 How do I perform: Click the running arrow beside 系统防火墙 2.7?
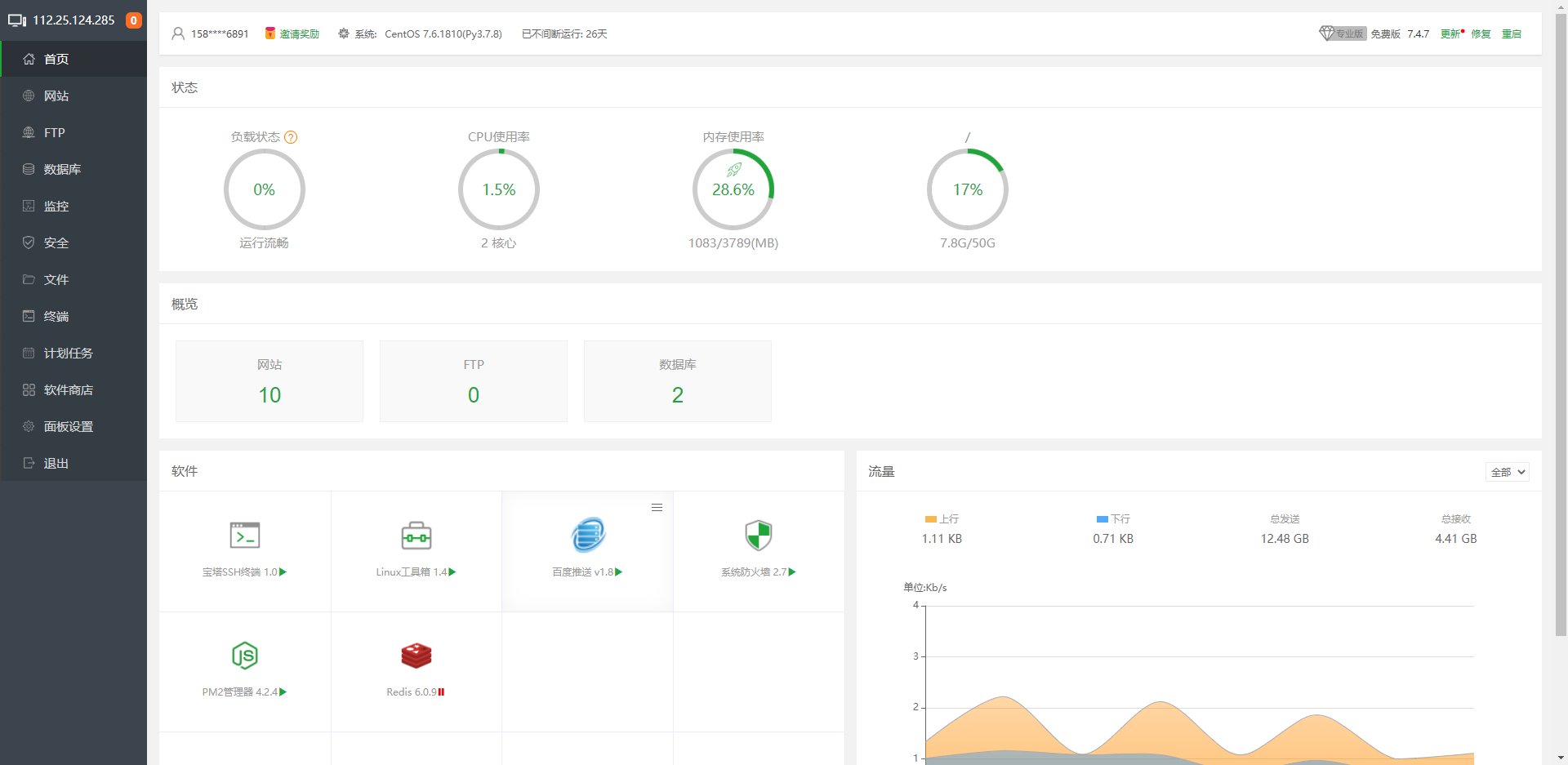point(792,572)
